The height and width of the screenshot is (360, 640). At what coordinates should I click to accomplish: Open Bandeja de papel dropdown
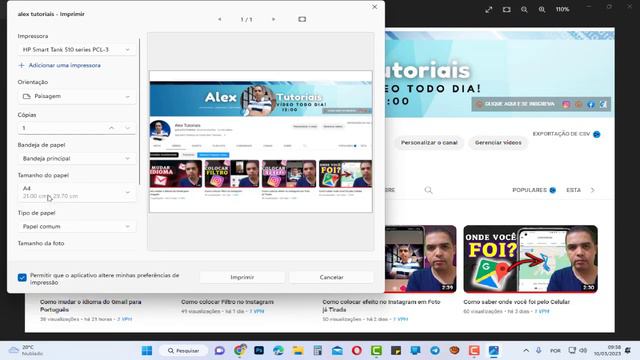[77, 158]
